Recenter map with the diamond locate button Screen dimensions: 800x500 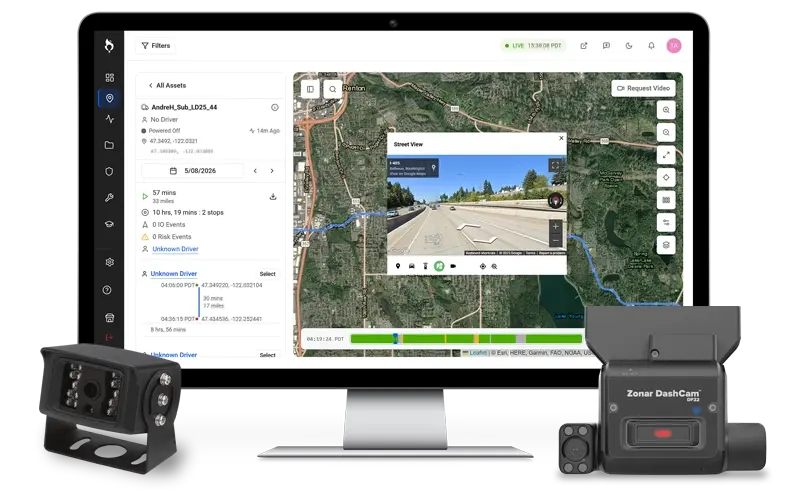666,178
